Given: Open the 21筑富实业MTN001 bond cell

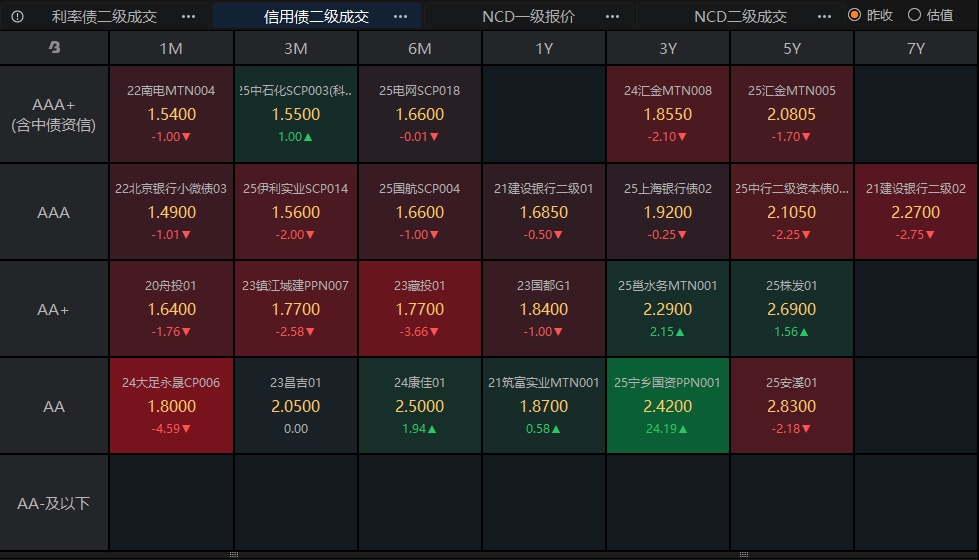Looking at the screenshot, I should (x=544, y=406).
